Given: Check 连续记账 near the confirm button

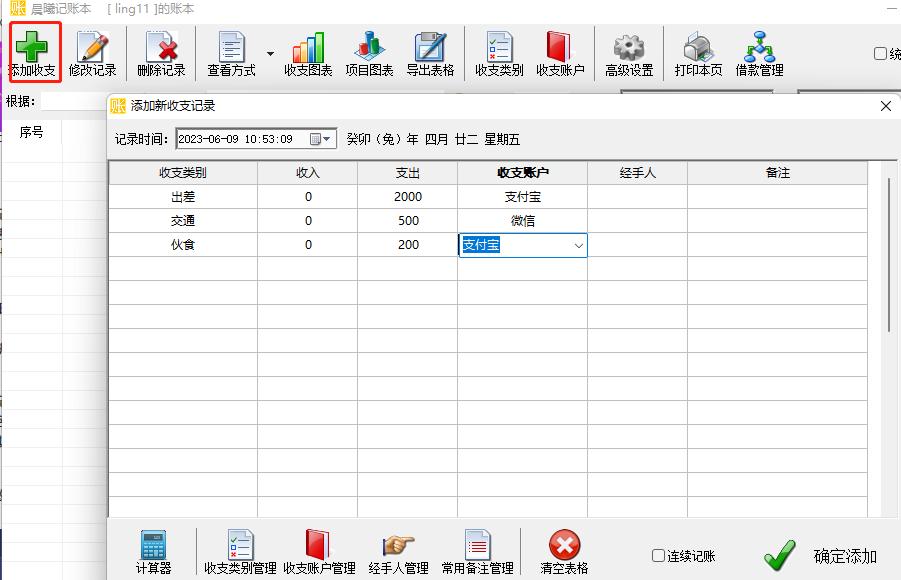Looking at the screenshot, I should pyautogui.click(x=659, y=557).
